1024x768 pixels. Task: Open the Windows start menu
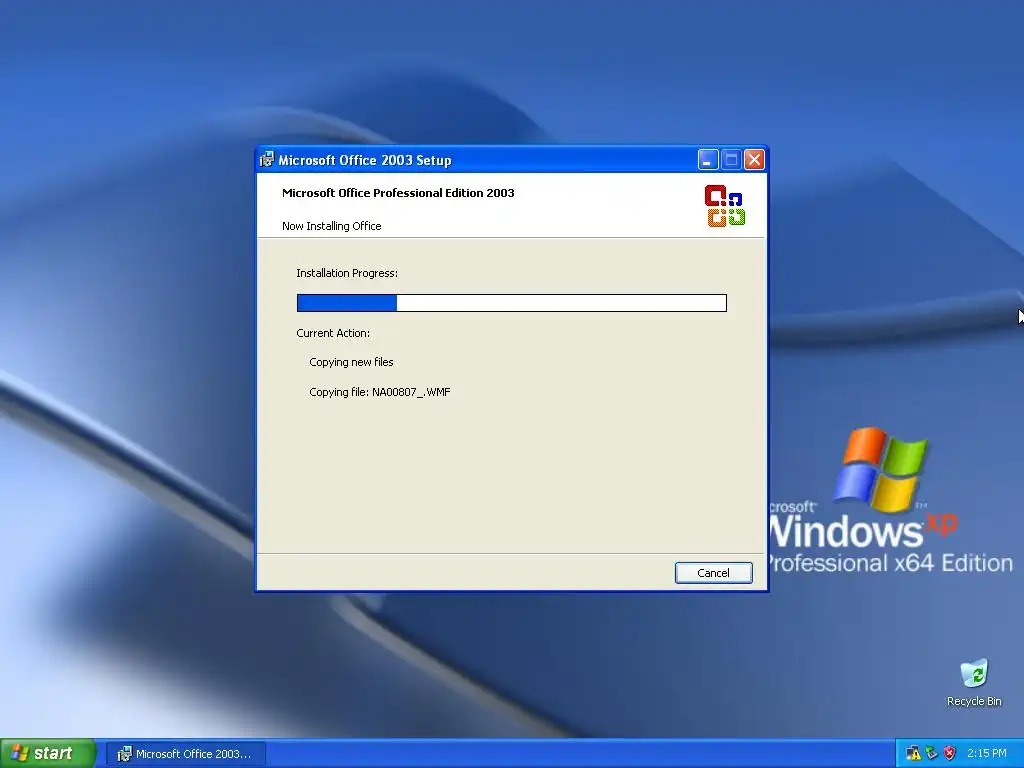pyautogui.click(x=48, y=754)
